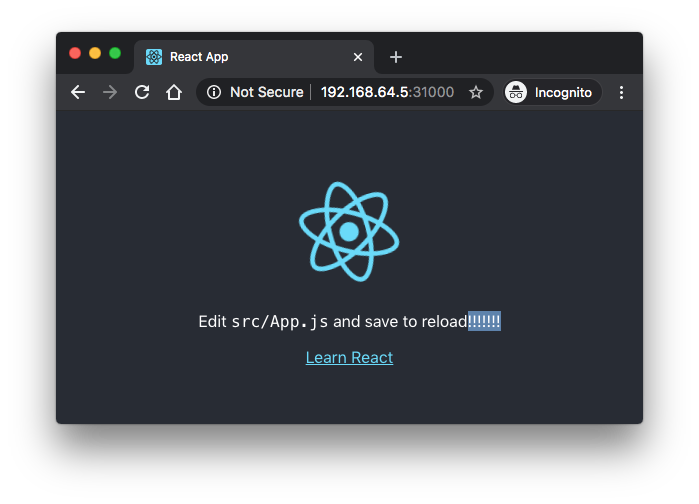Image resolution: width=699 pixels, height=504 pixels.
Task: Click the Incognito button text
Action: (563, 93)
